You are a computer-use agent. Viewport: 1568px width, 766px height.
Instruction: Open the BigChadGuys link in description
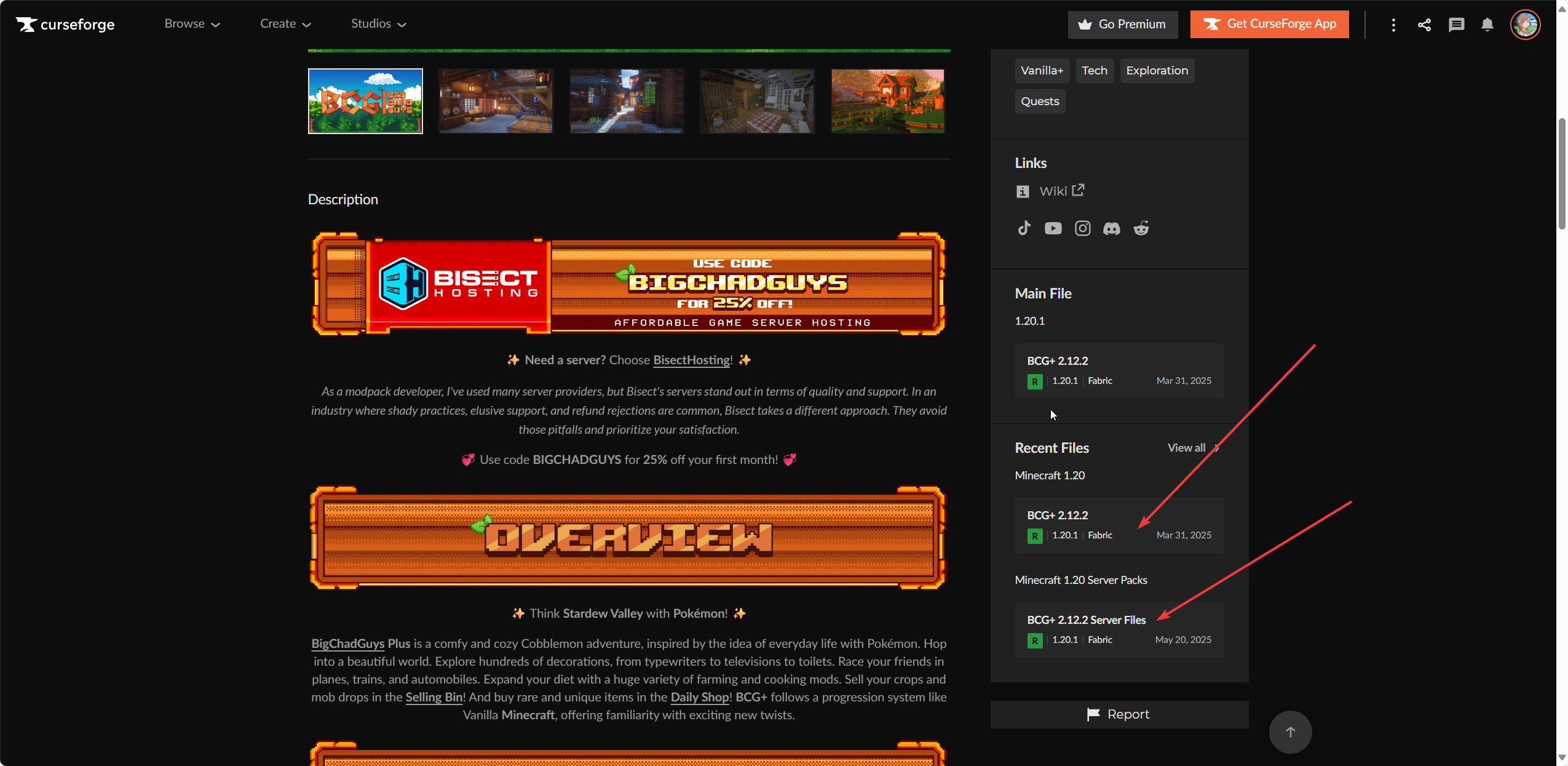[x=347, y=644]
